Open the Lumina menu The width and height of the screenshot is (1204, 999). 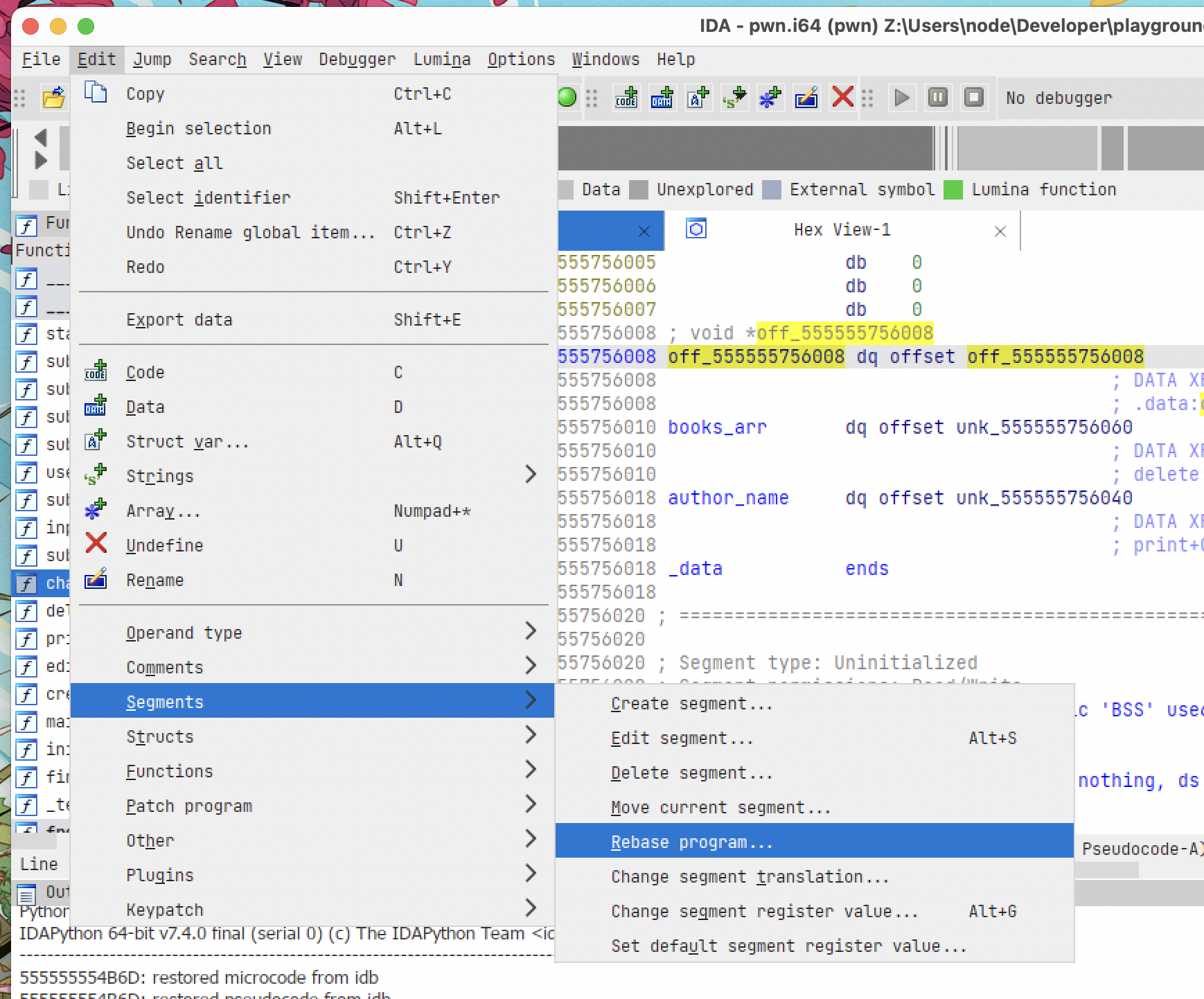[442, 60]
